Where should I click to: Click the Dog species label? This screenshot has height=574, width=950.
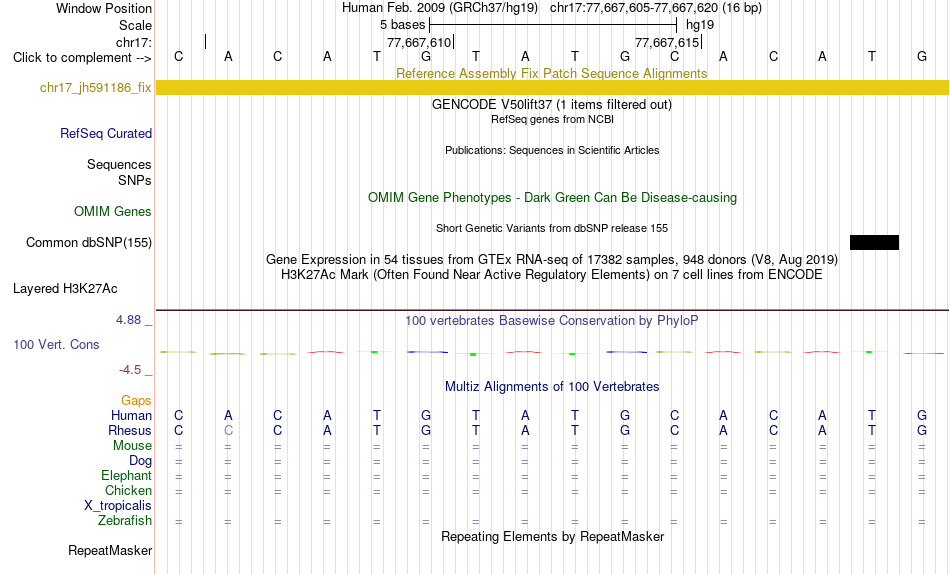(140, 461)
